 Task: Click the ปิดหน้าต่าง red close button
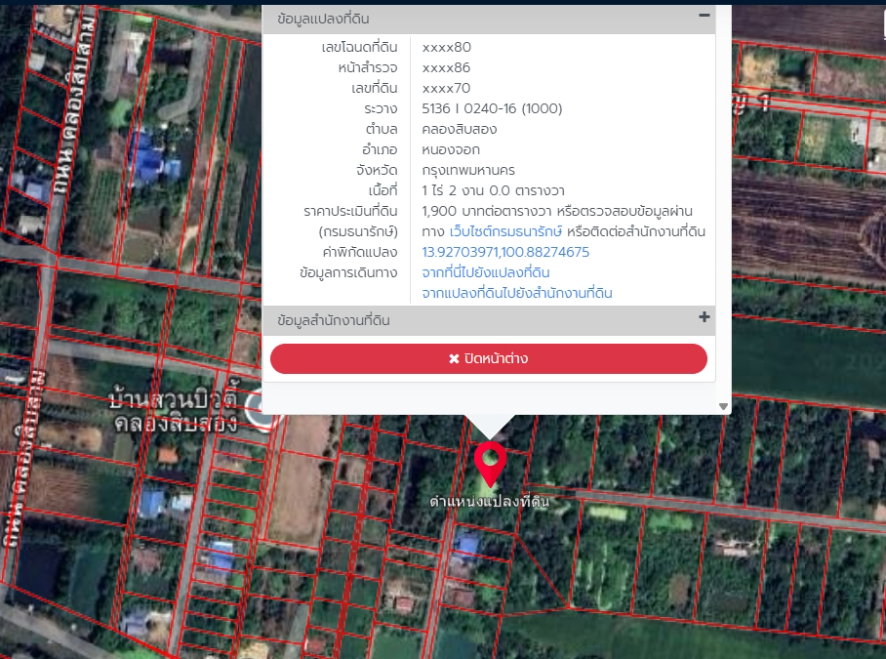[489, 358]
